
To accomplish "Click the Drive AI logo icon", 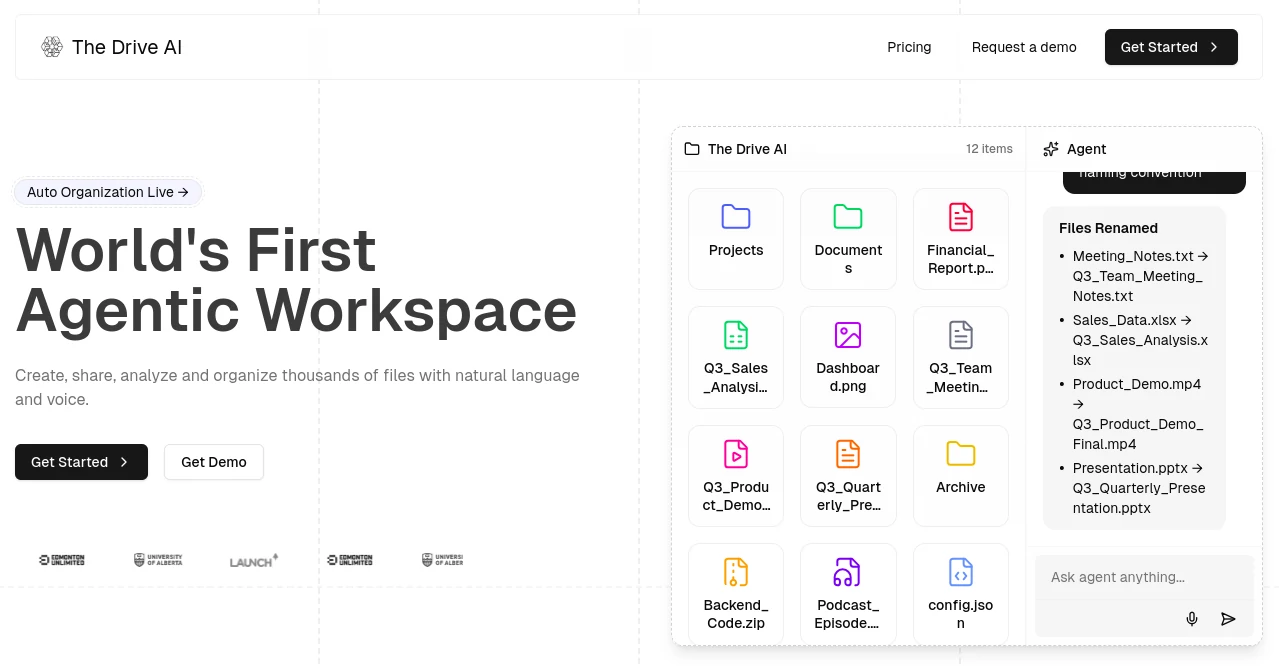I will coord(52,47).
